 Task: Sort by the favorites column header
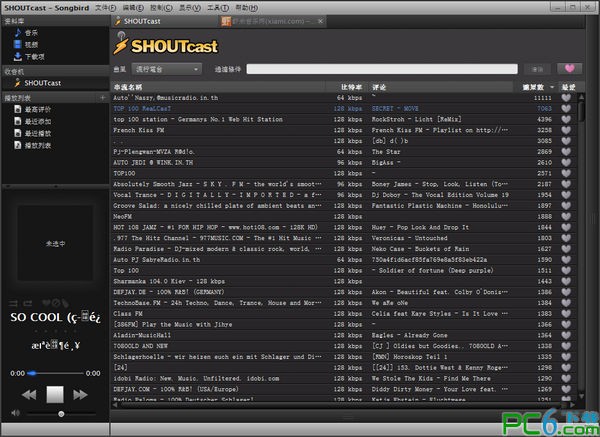[x=568, y=87]
